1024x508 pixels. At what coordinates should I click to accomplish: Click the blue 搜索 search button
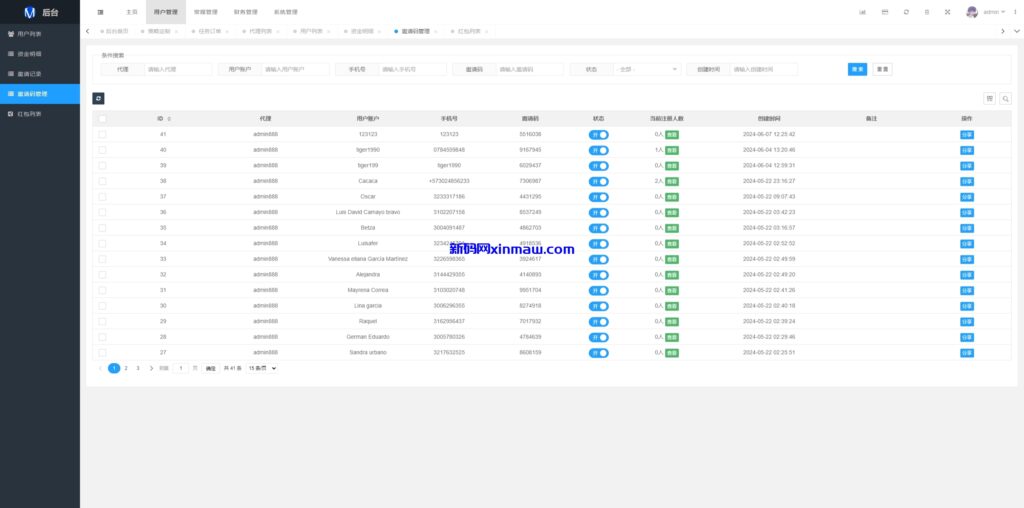tap(857, 69)
